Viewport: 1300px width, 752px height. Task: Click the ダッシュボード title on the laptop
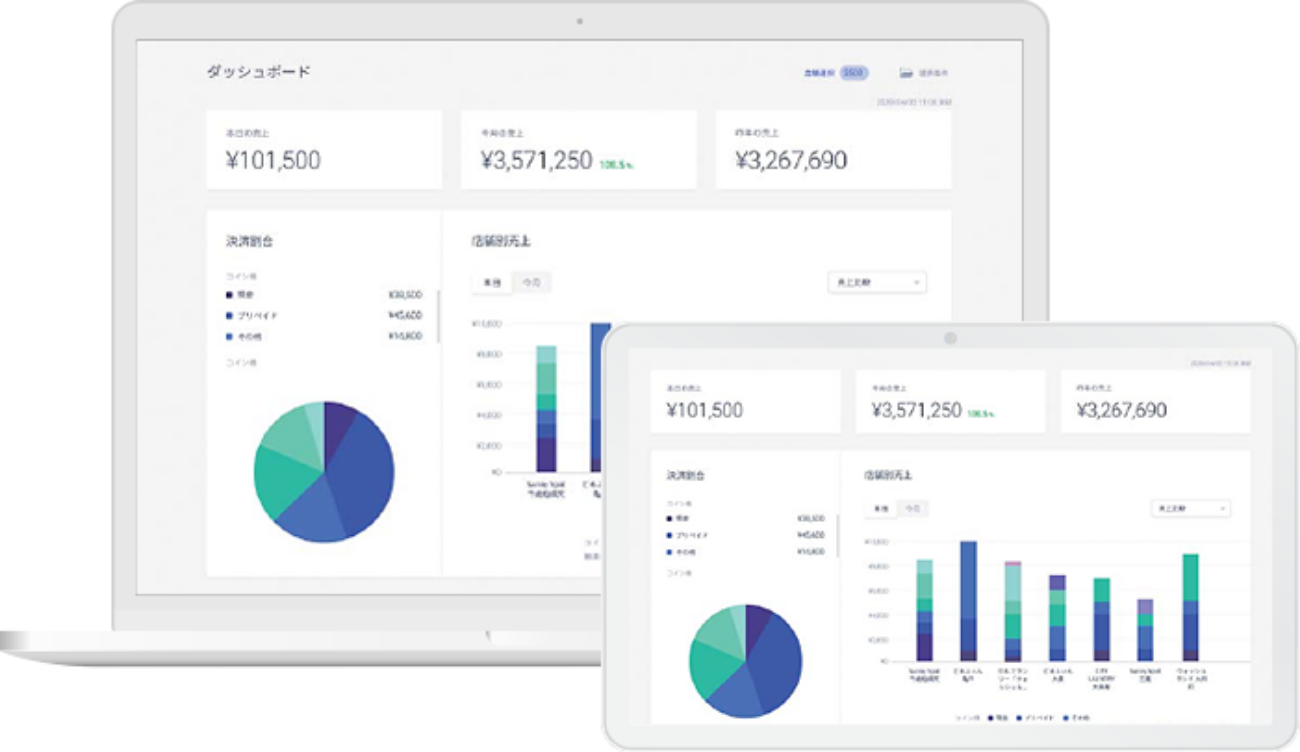pyautogui.click(x=259, y=72)
